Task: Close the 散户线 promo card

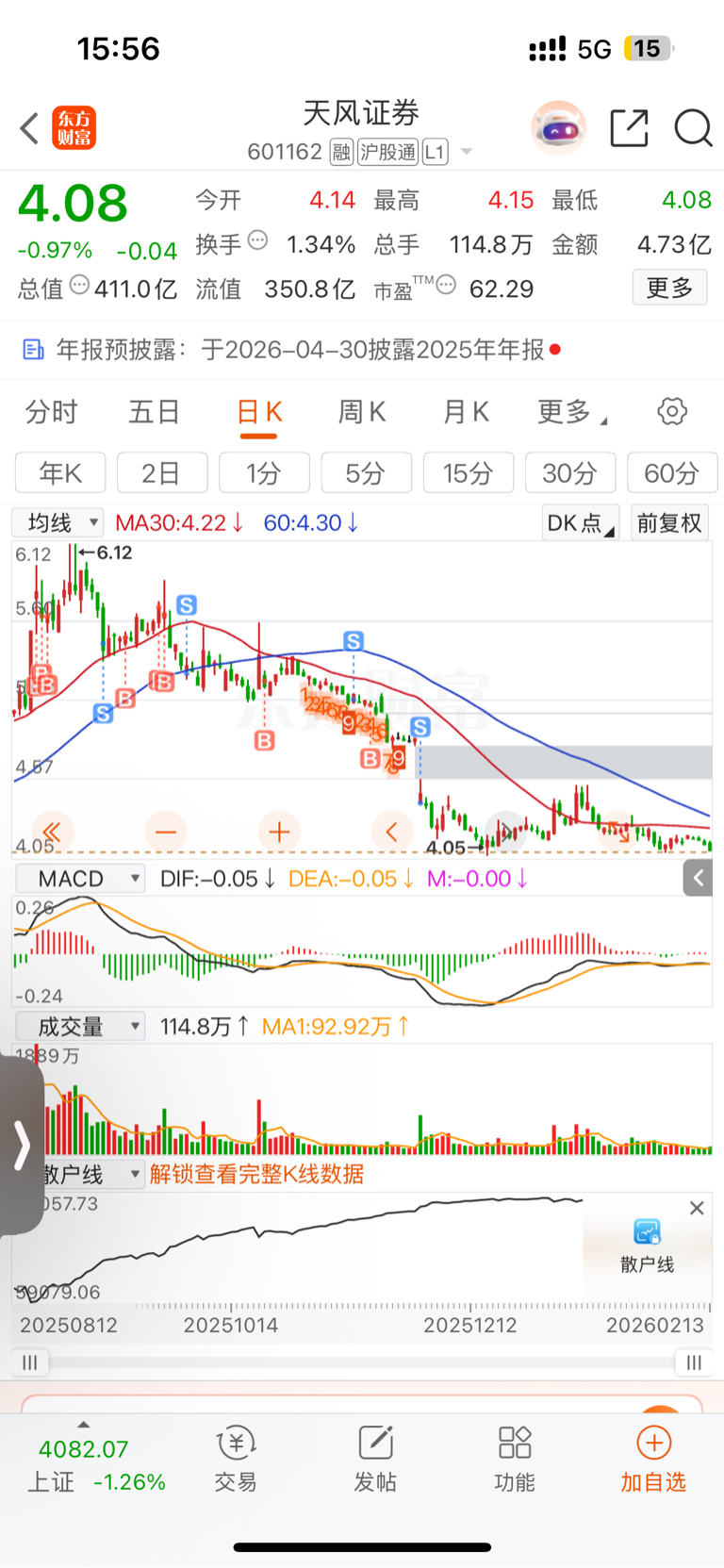Action: (697, 1208)
